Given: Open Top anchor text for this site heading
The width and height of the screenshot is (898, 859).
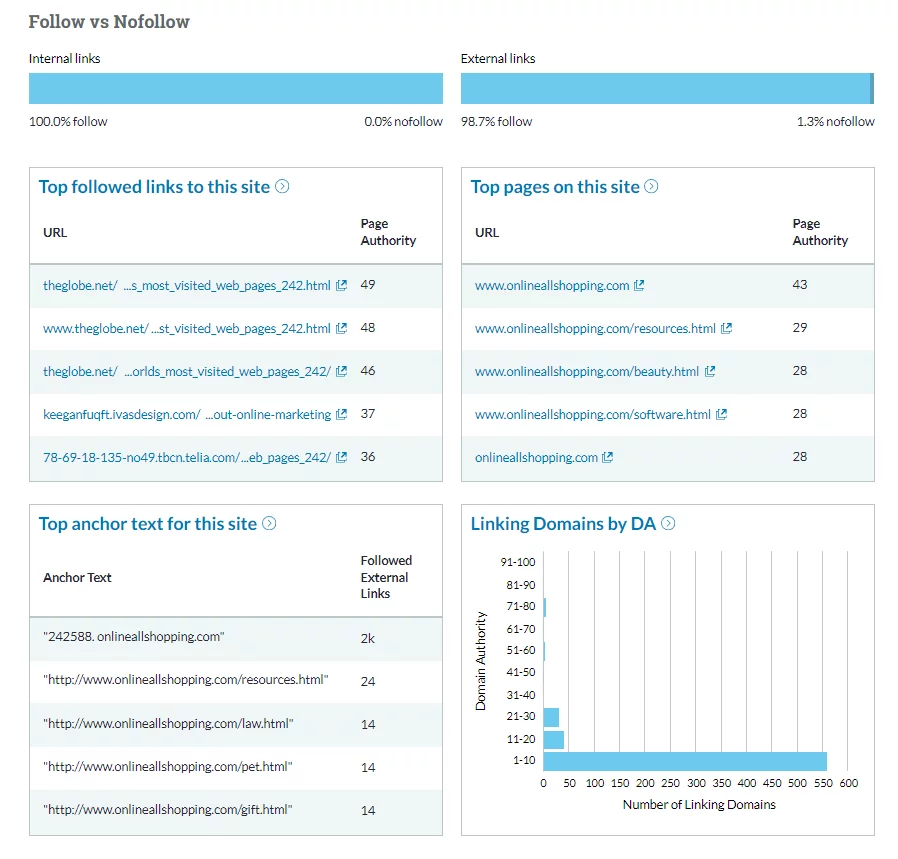Looking at the screenshot, I should click(148, 524).
